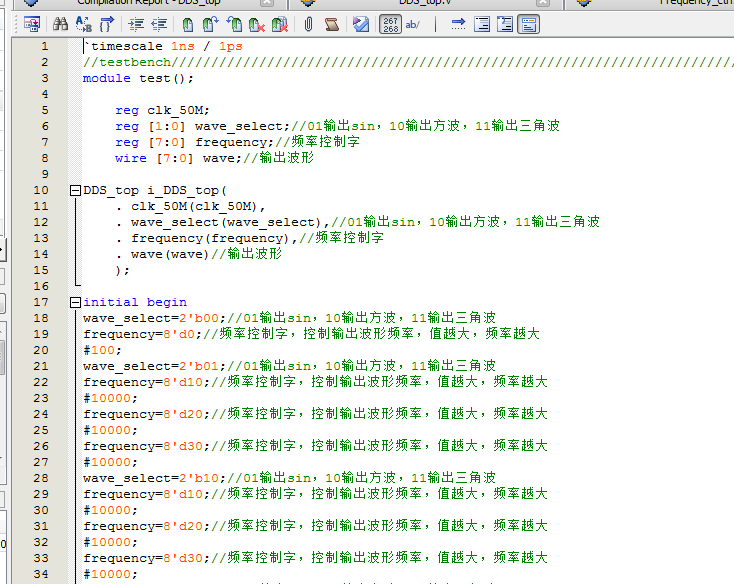
Task: Analyze current file checkmark icon
Action: (x=361, y=24)
